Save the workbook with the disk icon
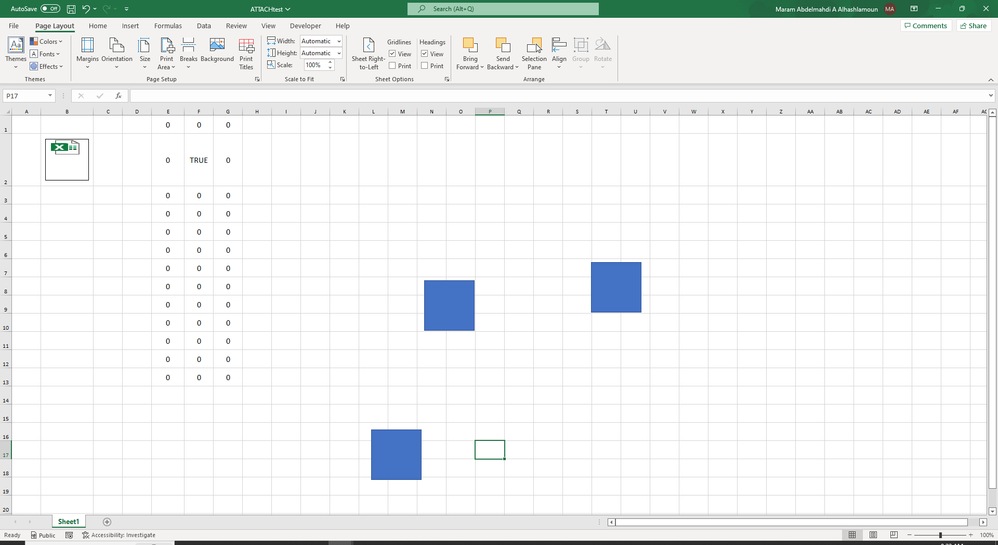The height and width of the screenshot is (545, 998). (x=71, y=9)
